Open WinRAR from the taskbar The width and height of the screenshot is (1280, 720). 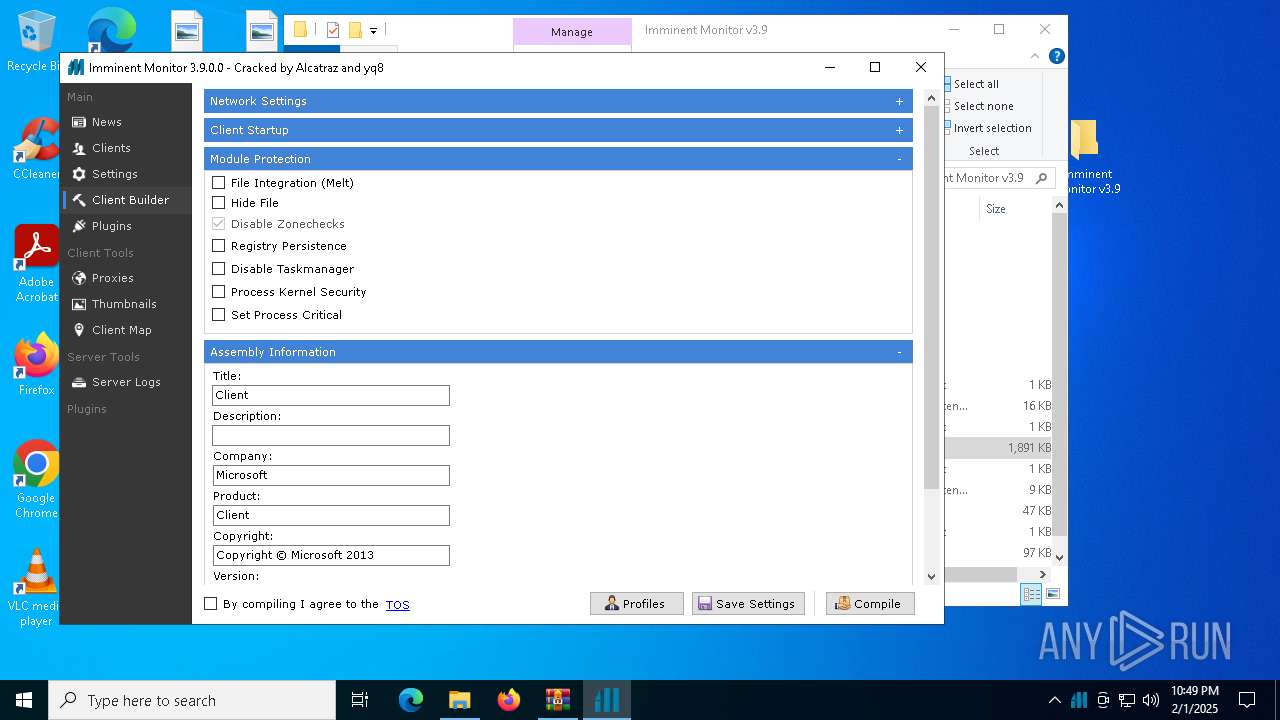(557, 700)
